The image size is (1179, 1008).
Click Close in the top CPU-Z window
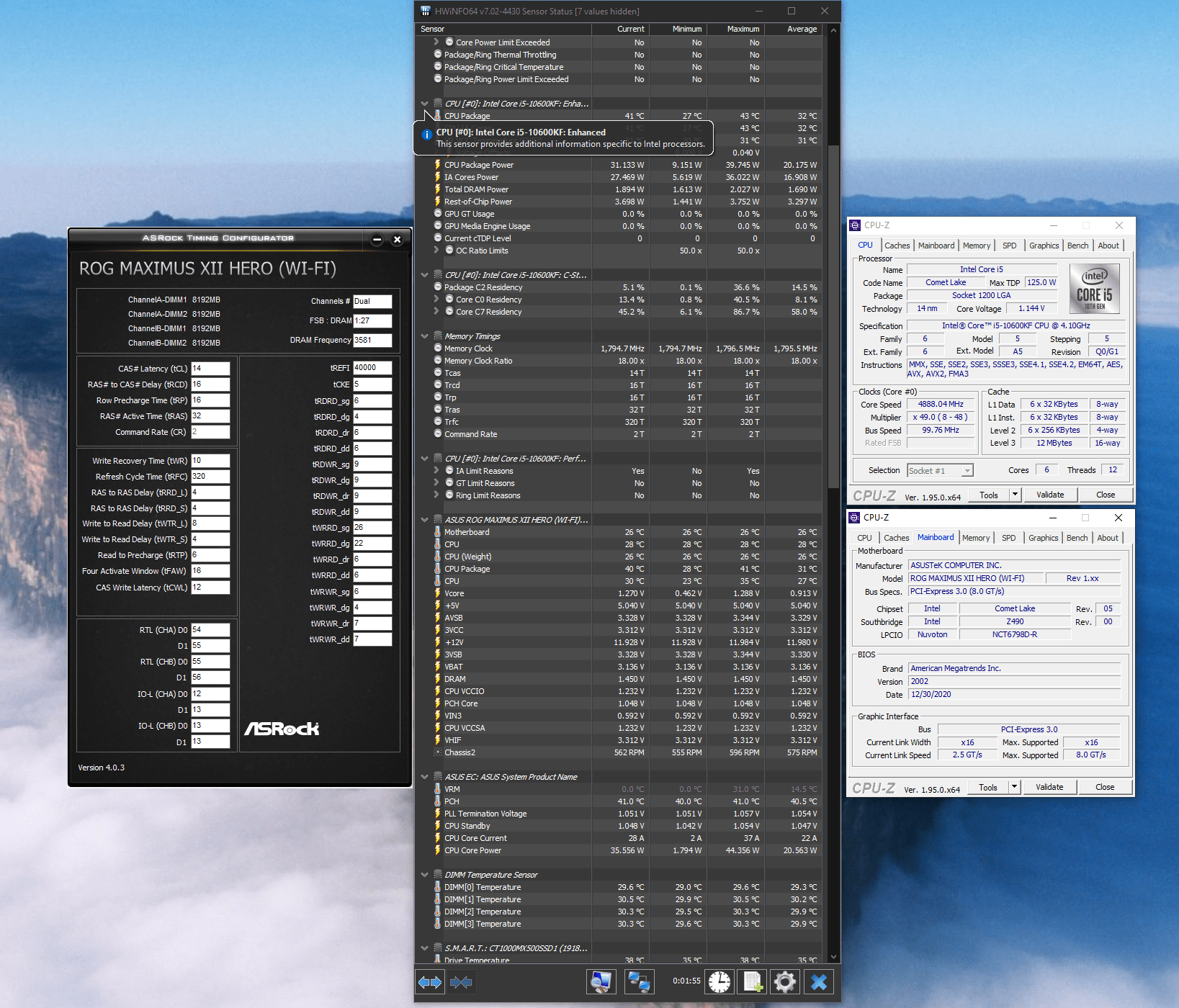pyautogui.click(x=1105, y=495)
